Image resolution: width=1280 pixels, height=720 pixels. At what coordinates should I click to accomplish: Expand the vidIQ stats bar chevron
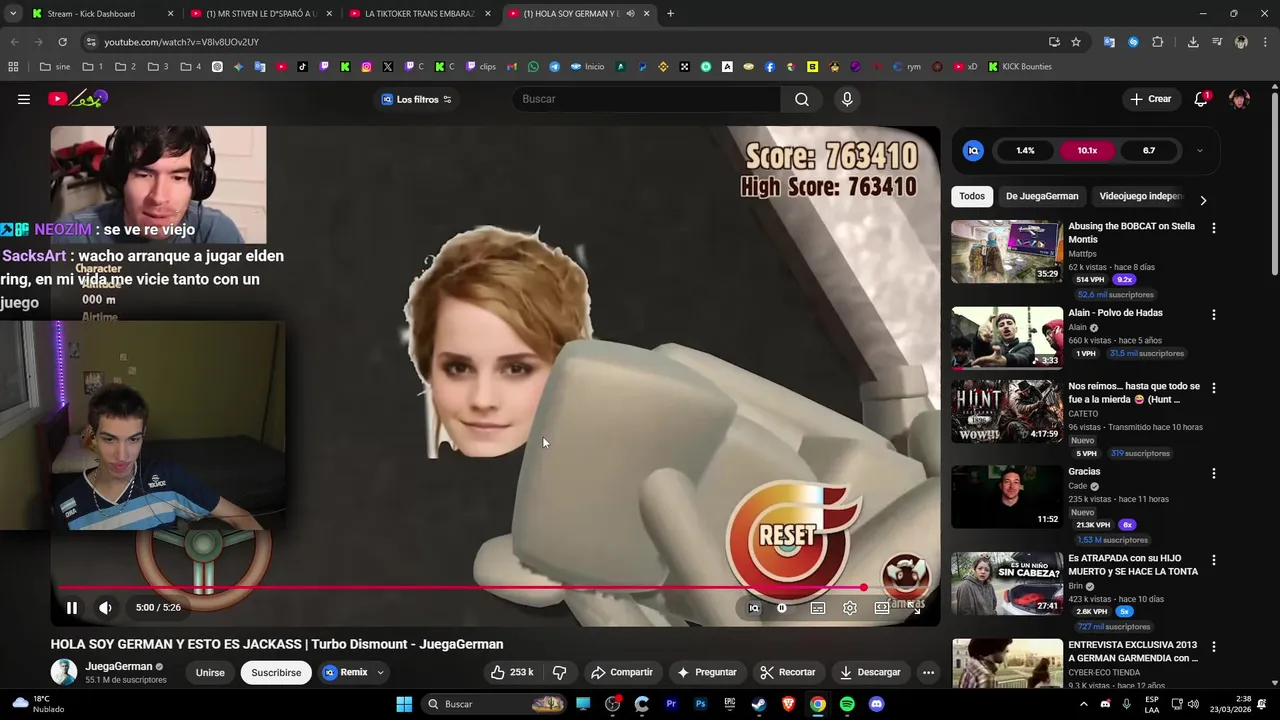[1199, 151]
